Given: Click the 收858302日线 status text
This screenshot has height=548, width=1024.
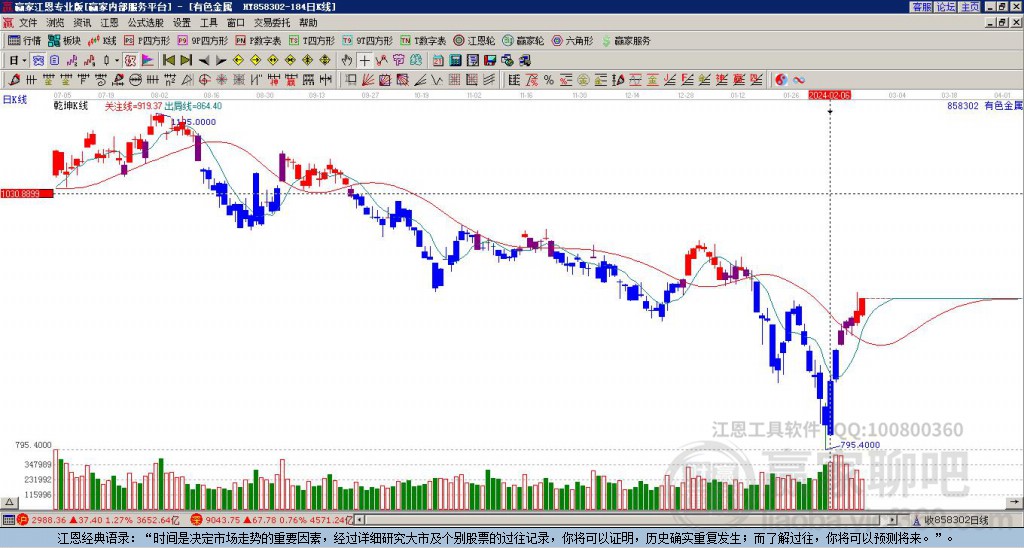Looking at the screenshot, I should (x=955, y=521).
